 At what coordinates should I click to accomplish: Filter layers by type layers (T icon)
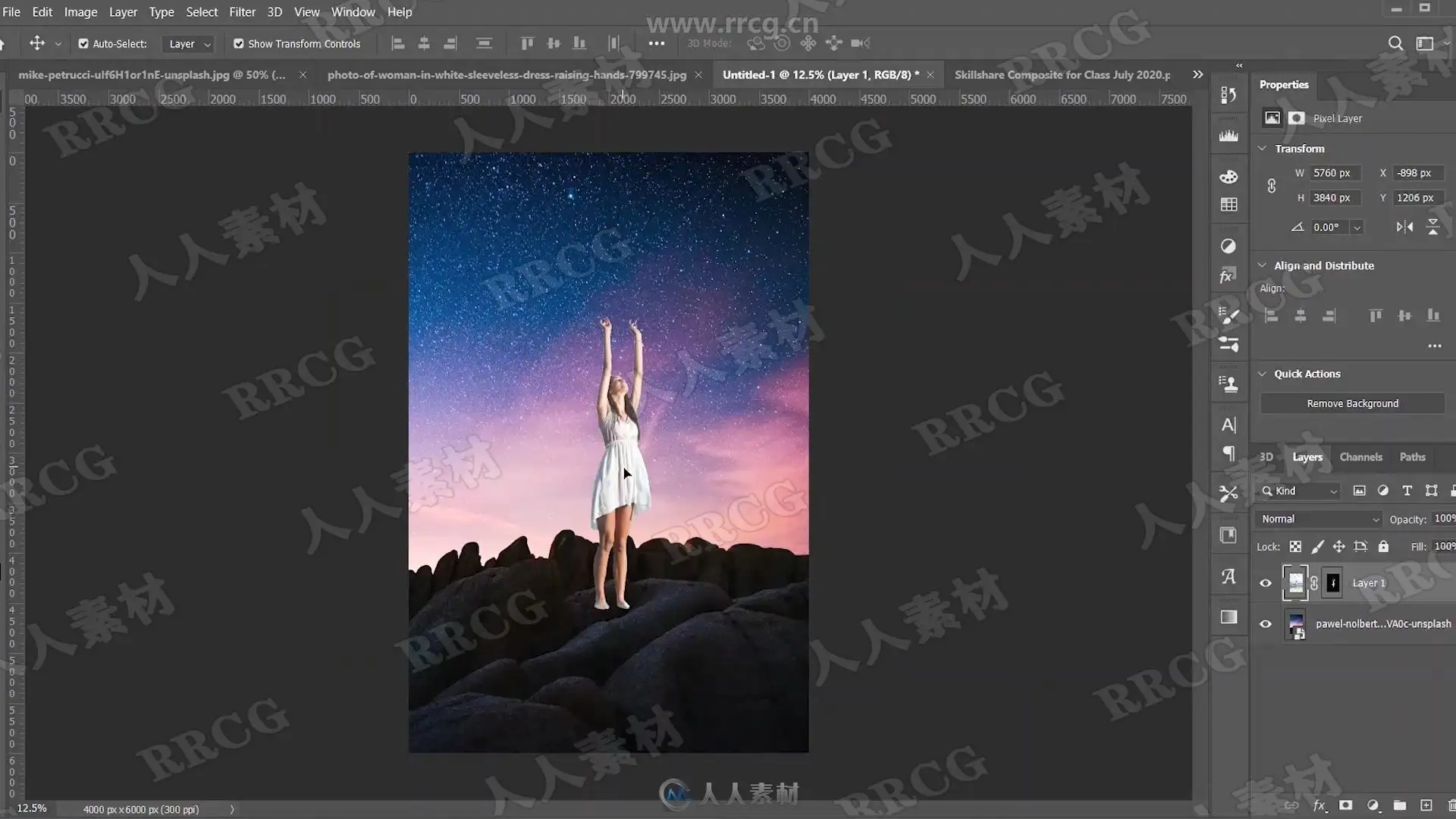[x=1407, y=491]
